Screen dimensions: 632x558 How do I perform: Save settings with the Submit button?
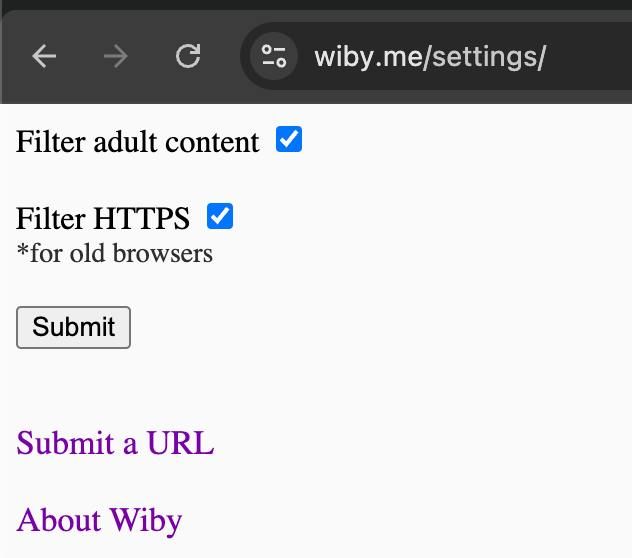(73, 327)
